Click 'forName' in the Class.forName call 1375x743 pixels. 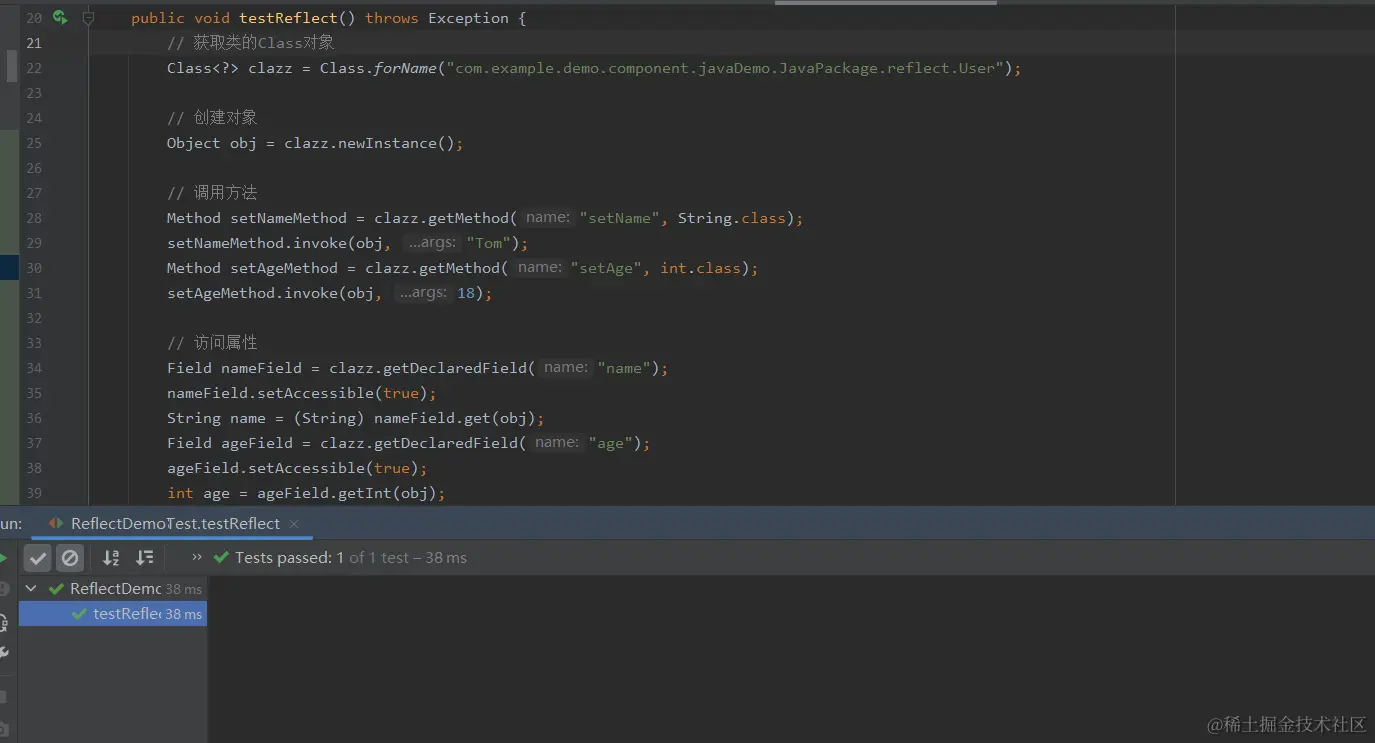(405, 68)
